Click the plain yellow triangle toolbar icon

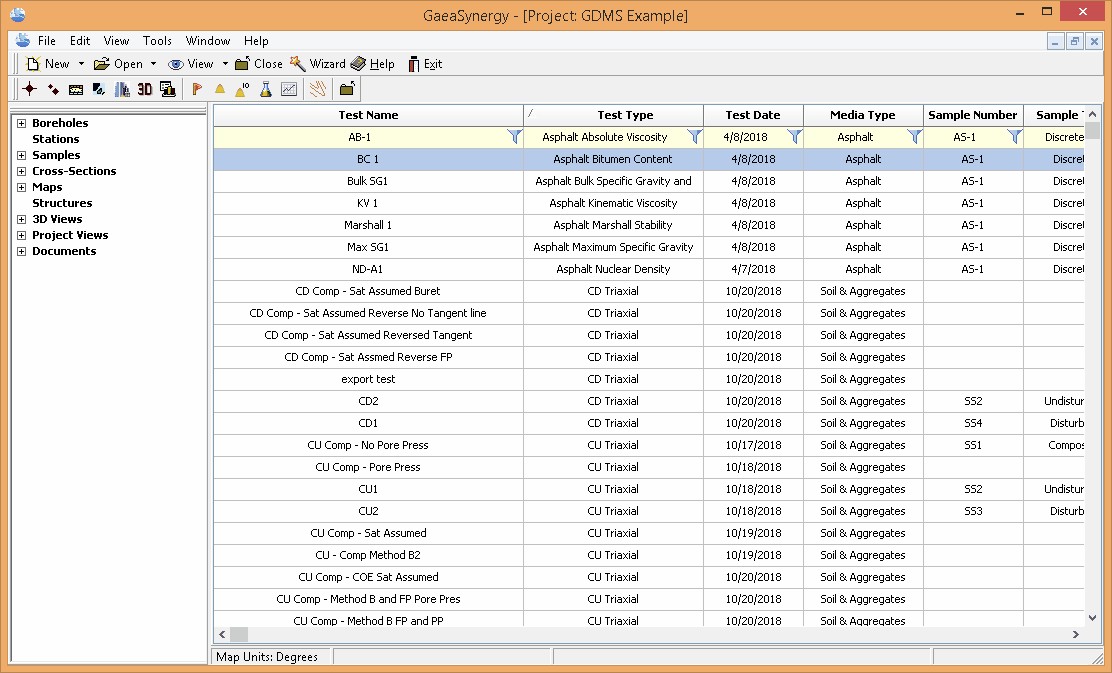[x=220, y=89]
